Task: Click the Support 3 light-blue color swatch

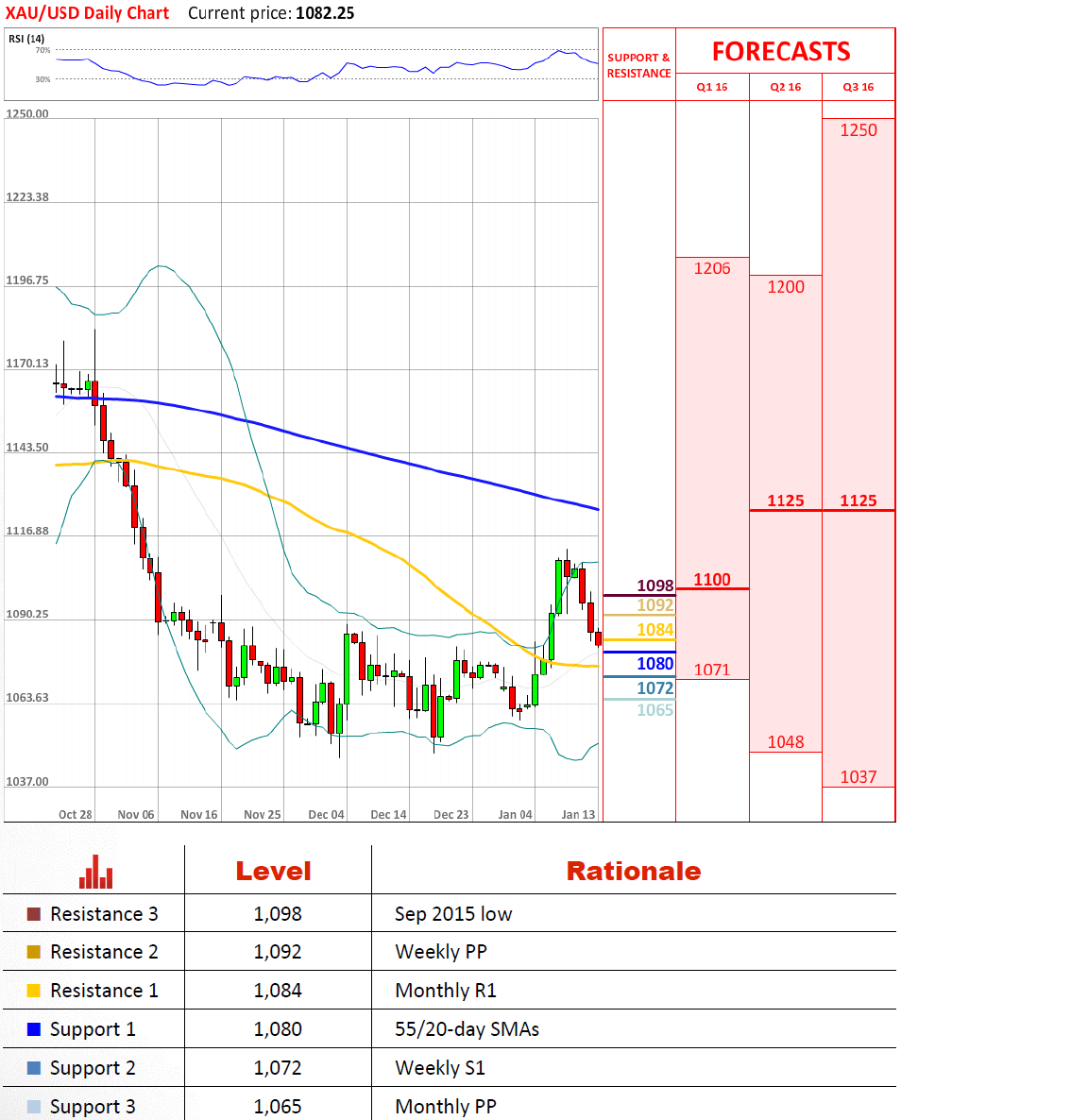Action: tap(34, 1107)
